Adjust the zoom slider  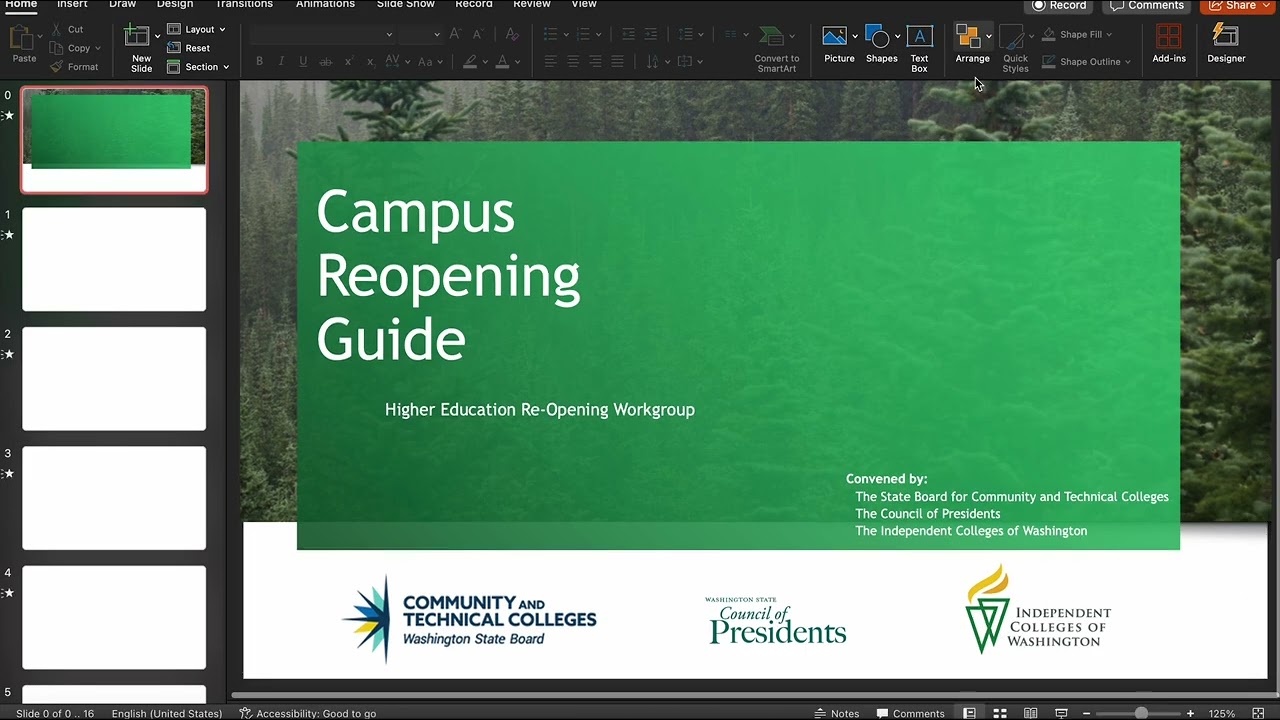pyautogui.click(x=1141, y=713)
